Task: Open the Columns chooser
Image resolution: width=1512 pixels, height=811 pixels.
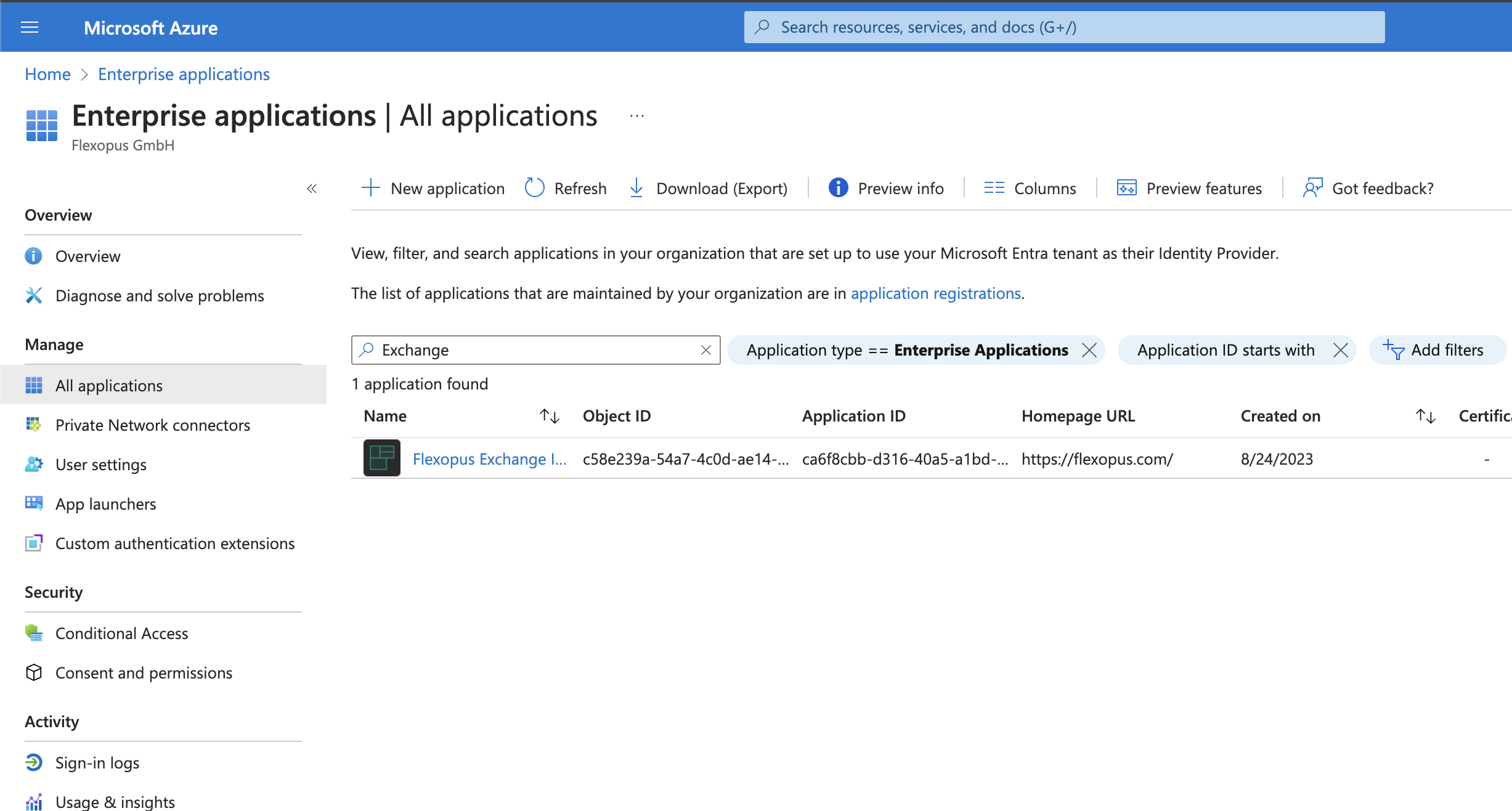Action: 1030,188
